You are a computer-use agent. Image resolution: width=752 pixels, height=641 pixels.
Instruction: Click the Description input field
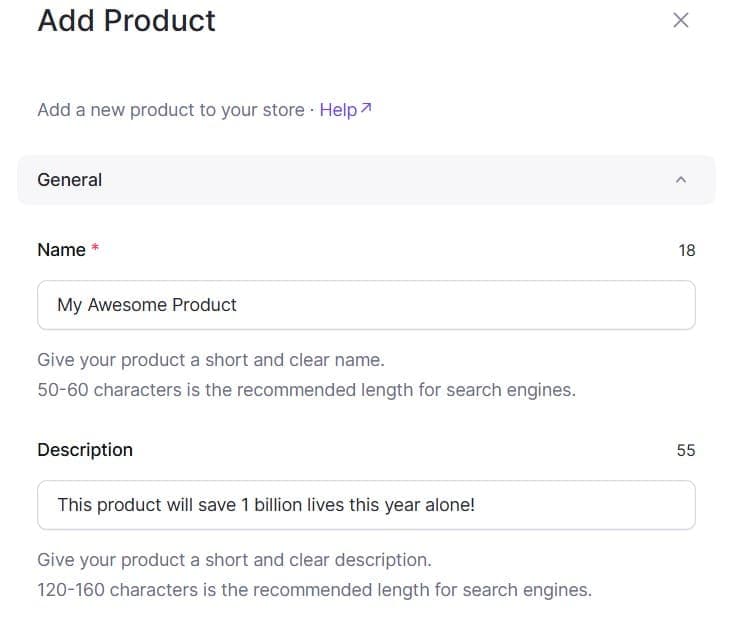366,505
